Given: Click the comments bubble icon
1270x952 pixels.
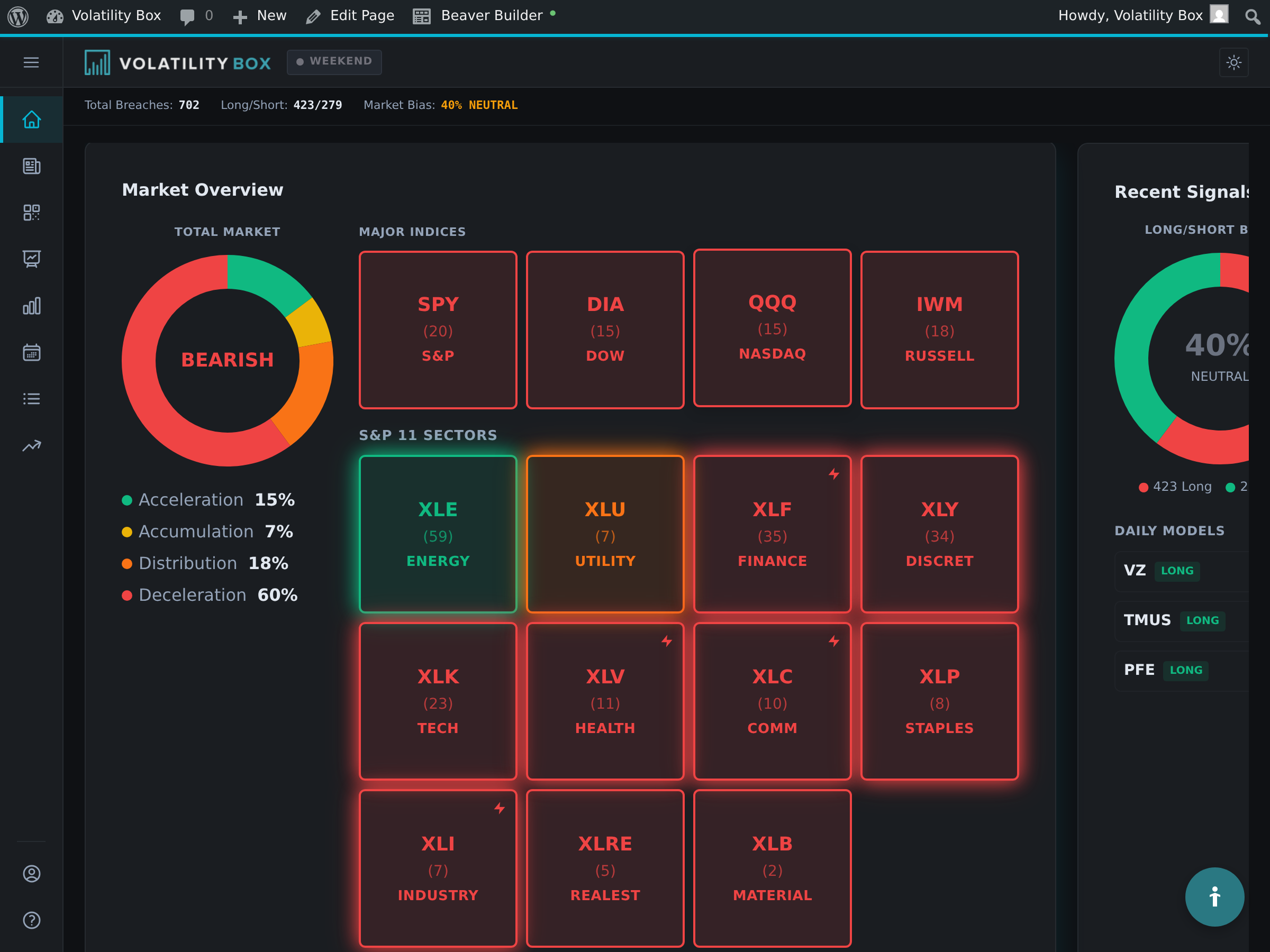Looking at the screenshot, I should coord(187,16).
